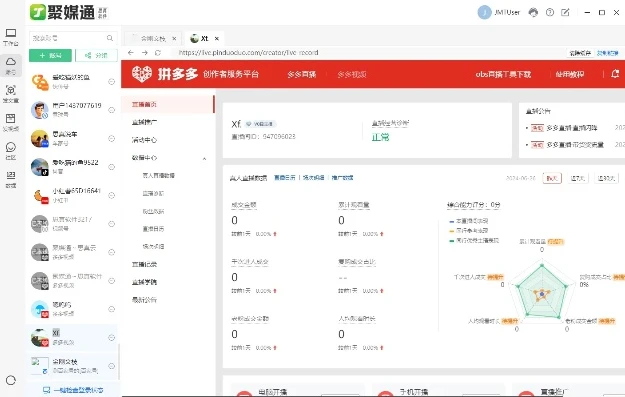This screenshot has width=625, height=397.
Task: Select the orange fish avatar account
Action: pos(73,82)
